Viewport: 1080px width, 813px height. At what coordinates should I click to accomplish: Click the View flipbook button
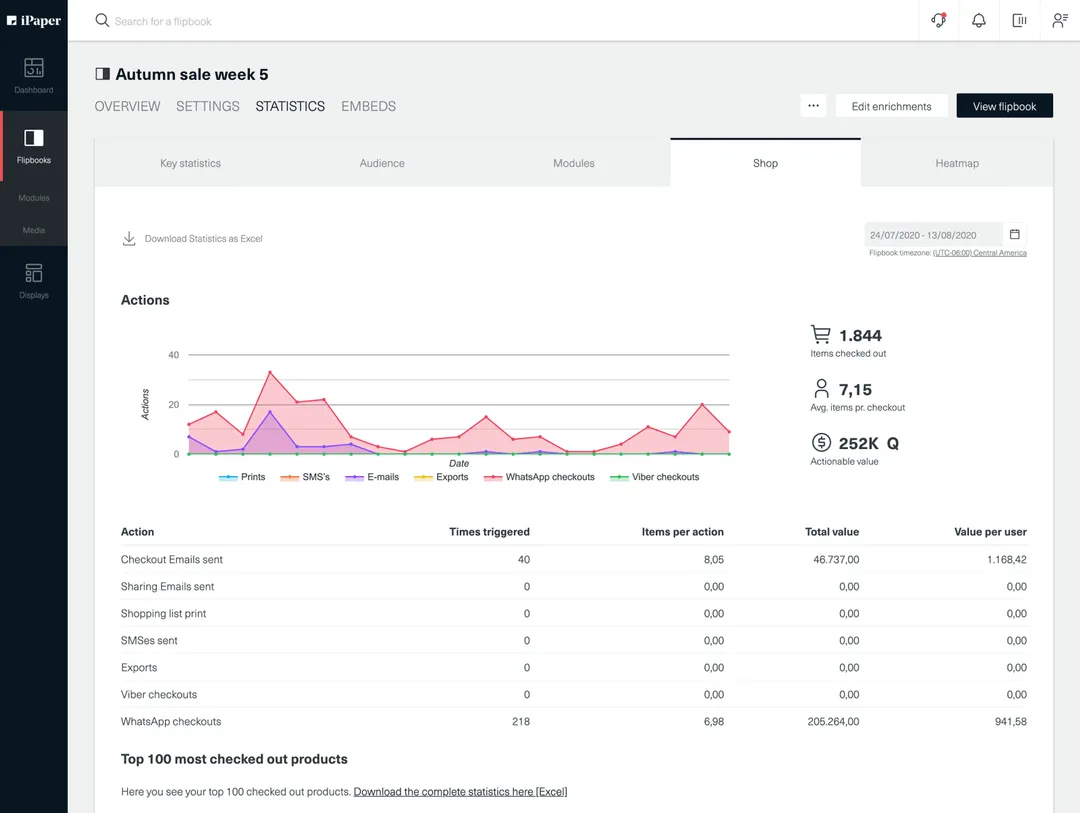coord(1004,105)
